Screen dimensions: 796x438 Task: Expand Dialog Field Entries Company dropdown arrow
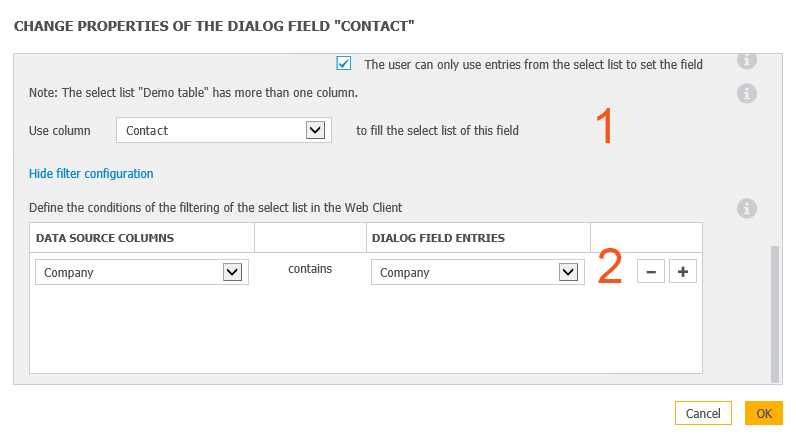568,272
